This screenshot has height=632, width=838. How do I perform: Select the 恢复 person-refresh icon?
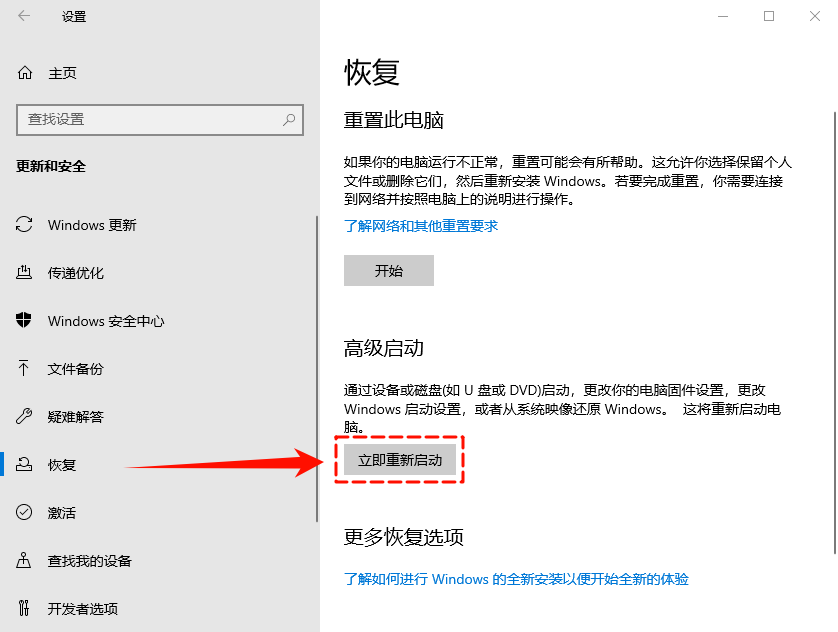[x=22, y=465]
